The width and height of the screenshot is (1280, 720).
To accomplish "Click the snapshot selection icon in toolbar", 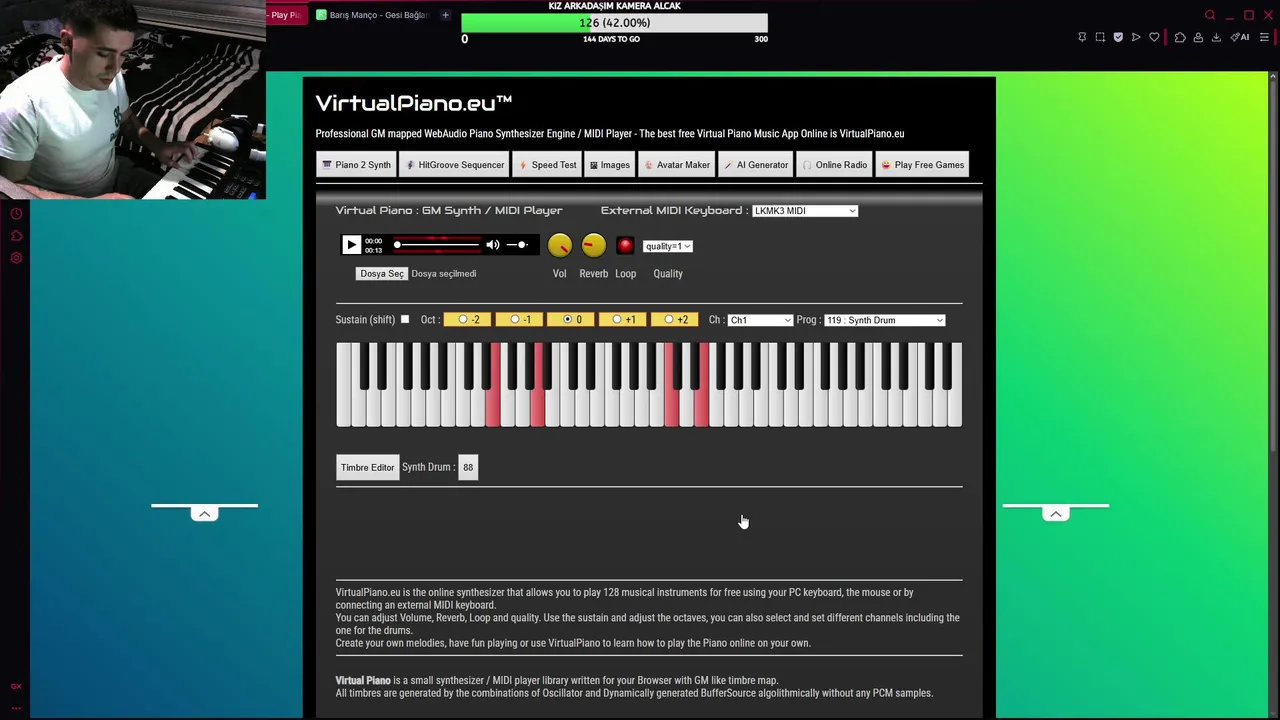I will pyautogui.click(x=1100, y=37).
